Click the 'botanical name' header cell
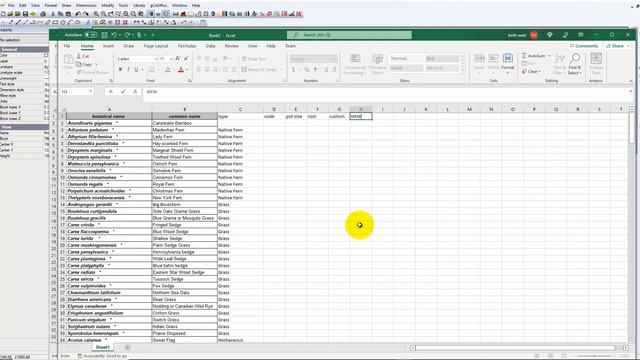Viewport: 640px width, 360px height. (x=109, y=116)
